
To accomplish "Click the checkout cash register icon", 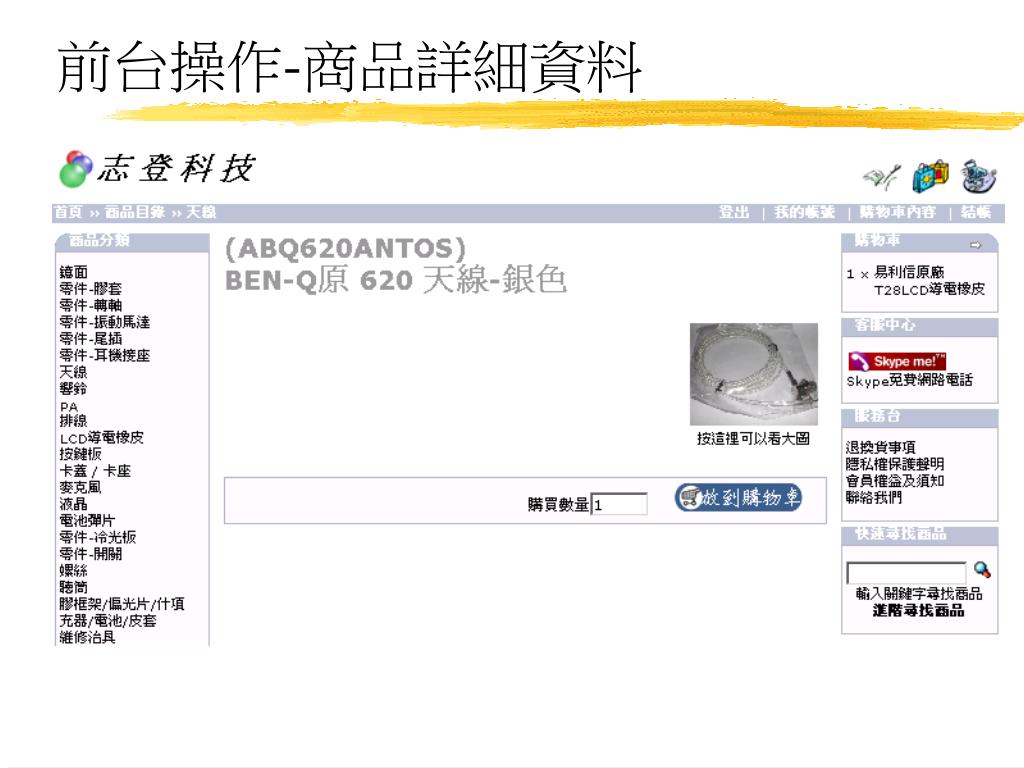I will 979,176.
